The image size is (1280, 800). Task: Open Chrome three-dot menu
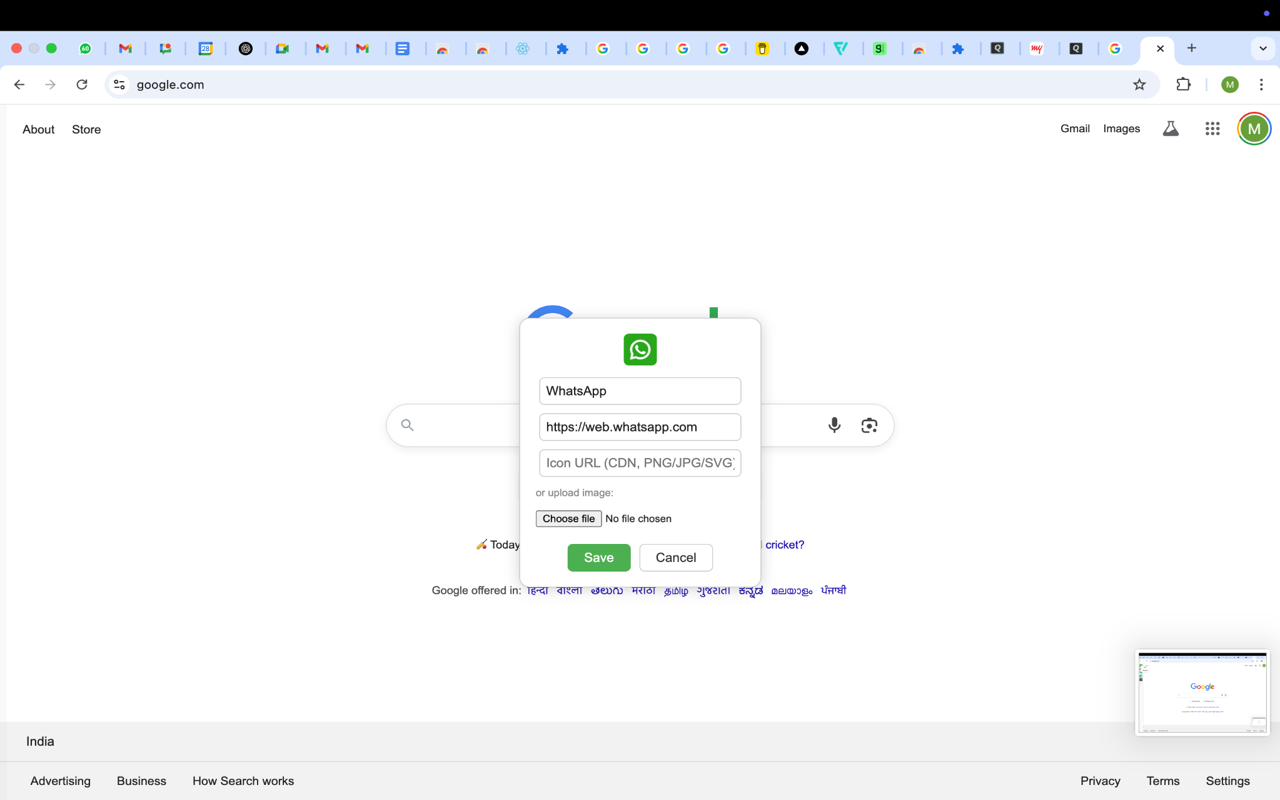pos(1261,85)
